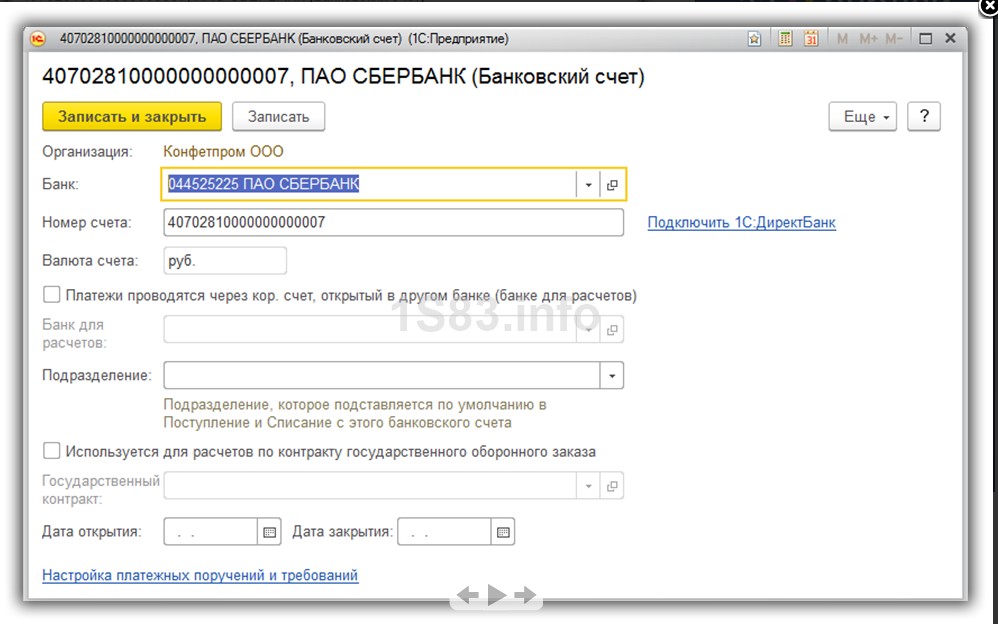The height and width of the screenshot is (624, 998).
Task: Go to previous slide with left arrow
Action: (x=468, y=596)
